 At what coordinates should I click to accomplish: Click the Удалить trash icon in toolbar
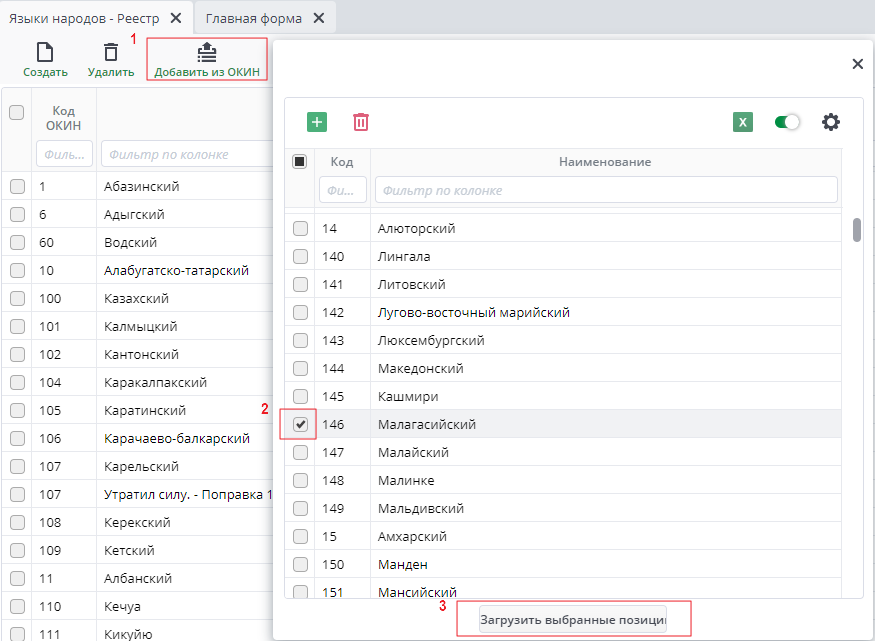point(111,52)
